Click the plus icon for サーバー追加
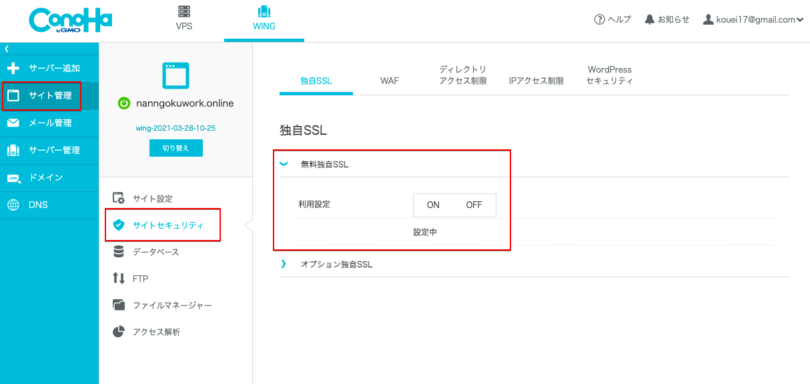The image size is (810, 384). 13,68
